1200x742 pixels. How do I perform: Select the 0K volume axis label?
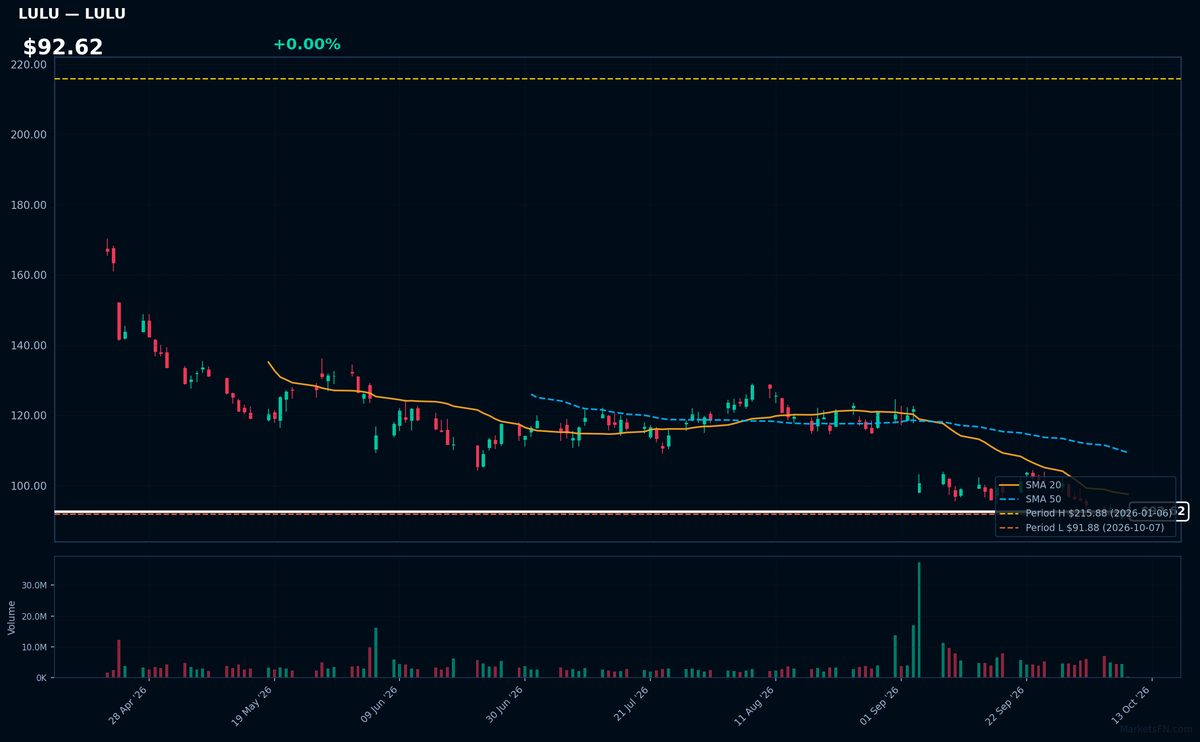(x=41, y=677)
